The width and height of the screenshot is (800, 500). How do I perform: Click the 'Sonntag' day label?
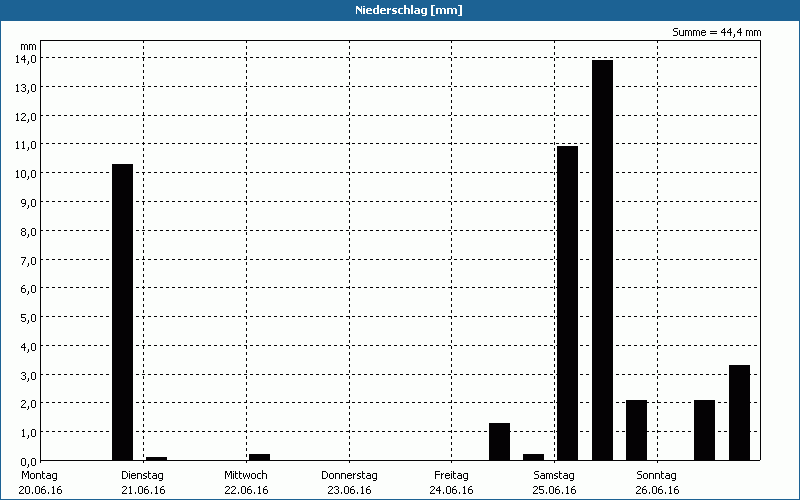[x=656, y=476]
